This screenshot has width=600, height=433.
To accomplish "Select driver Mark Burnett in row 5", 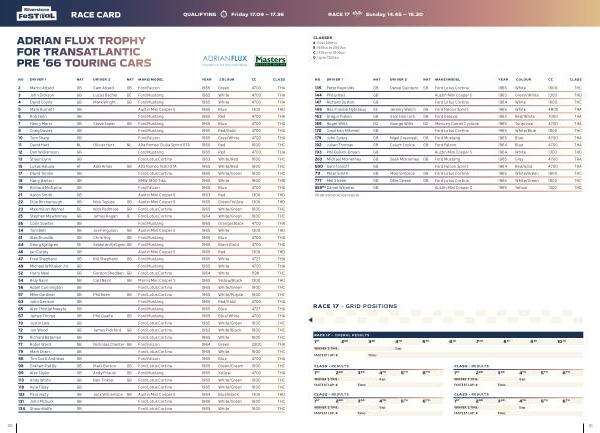I will [x=42, y=109].
